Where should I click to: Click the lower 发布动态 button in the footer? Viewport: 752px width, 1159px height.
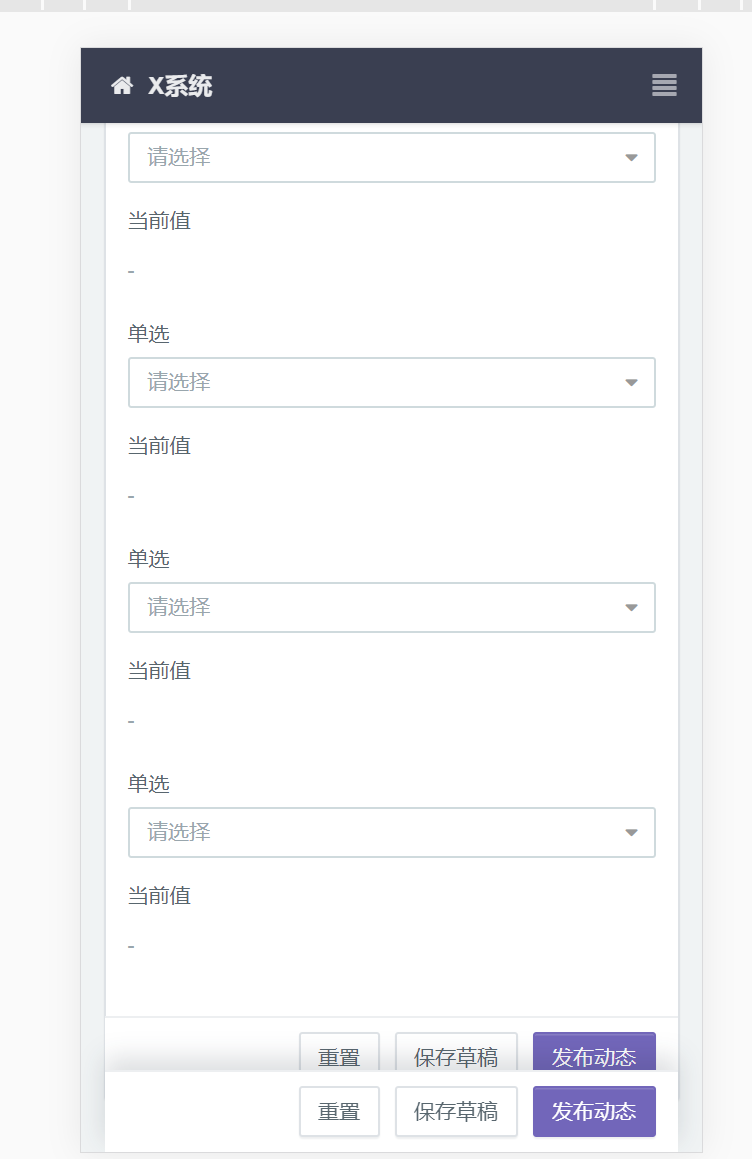click(593, 1111)
